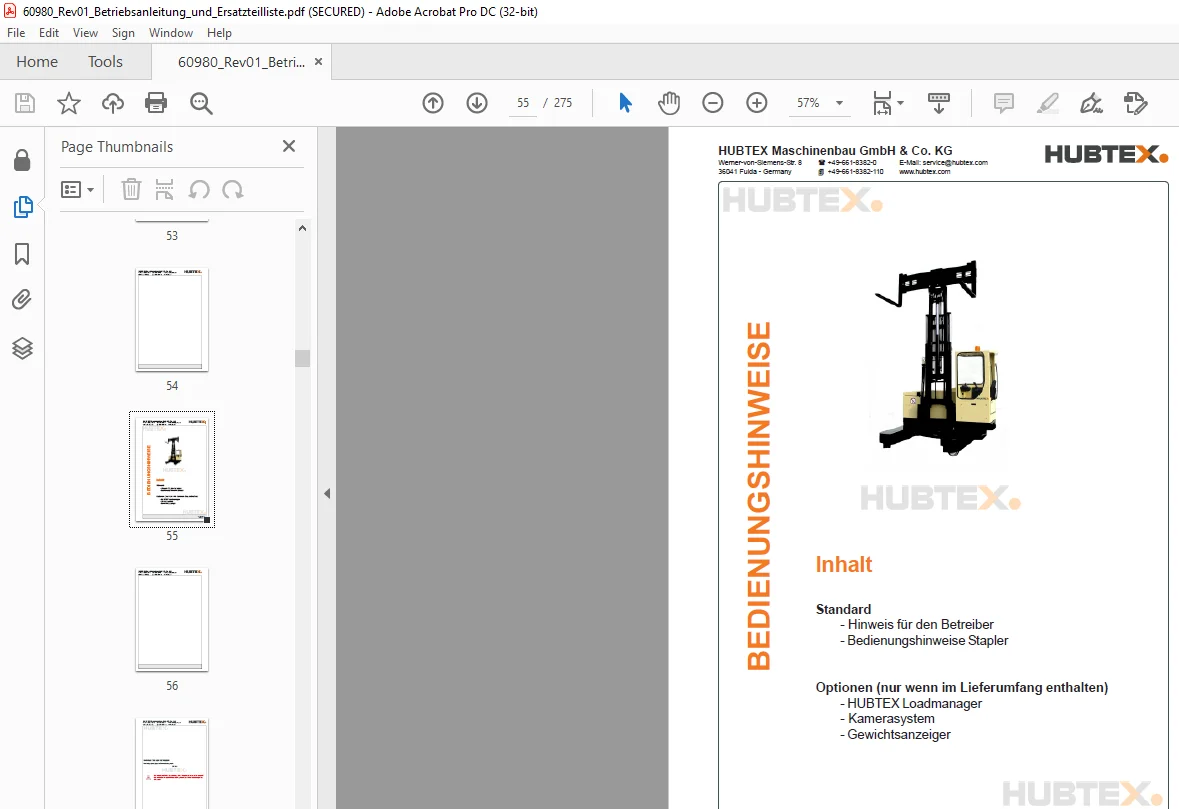Click the www.hubtex.com address in header
The image size is (1179, 809).
click(924, 171)
